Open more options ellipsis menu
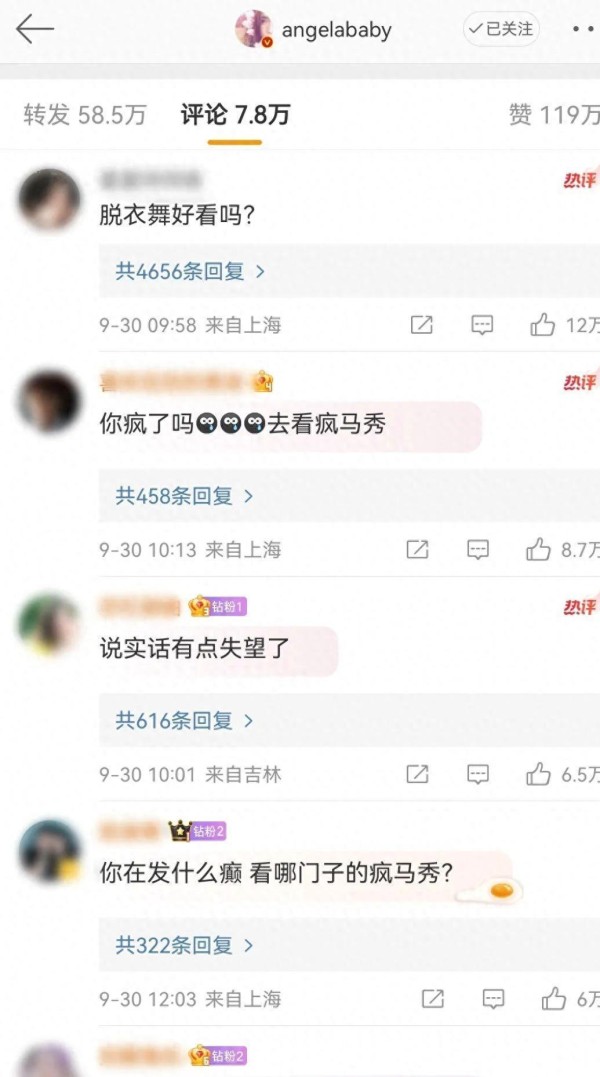This screenshot has height=1077, width=600. coord(585,29)
